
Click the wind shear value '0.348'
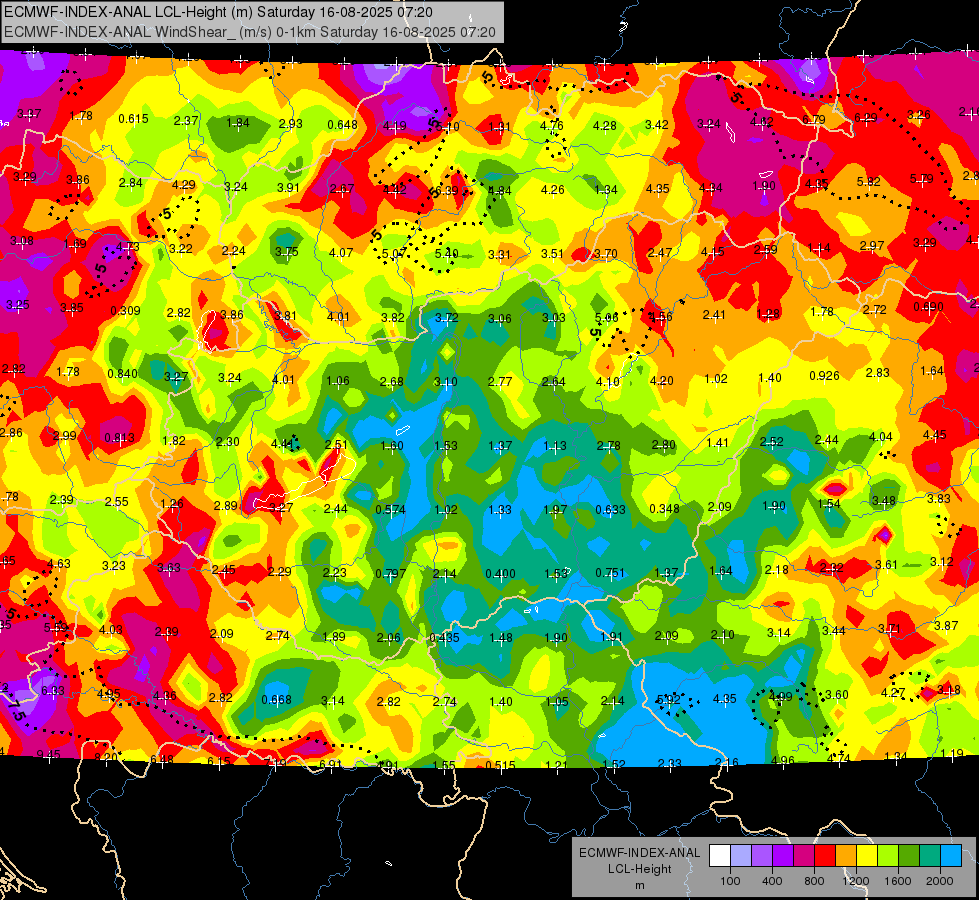(664, 508)
